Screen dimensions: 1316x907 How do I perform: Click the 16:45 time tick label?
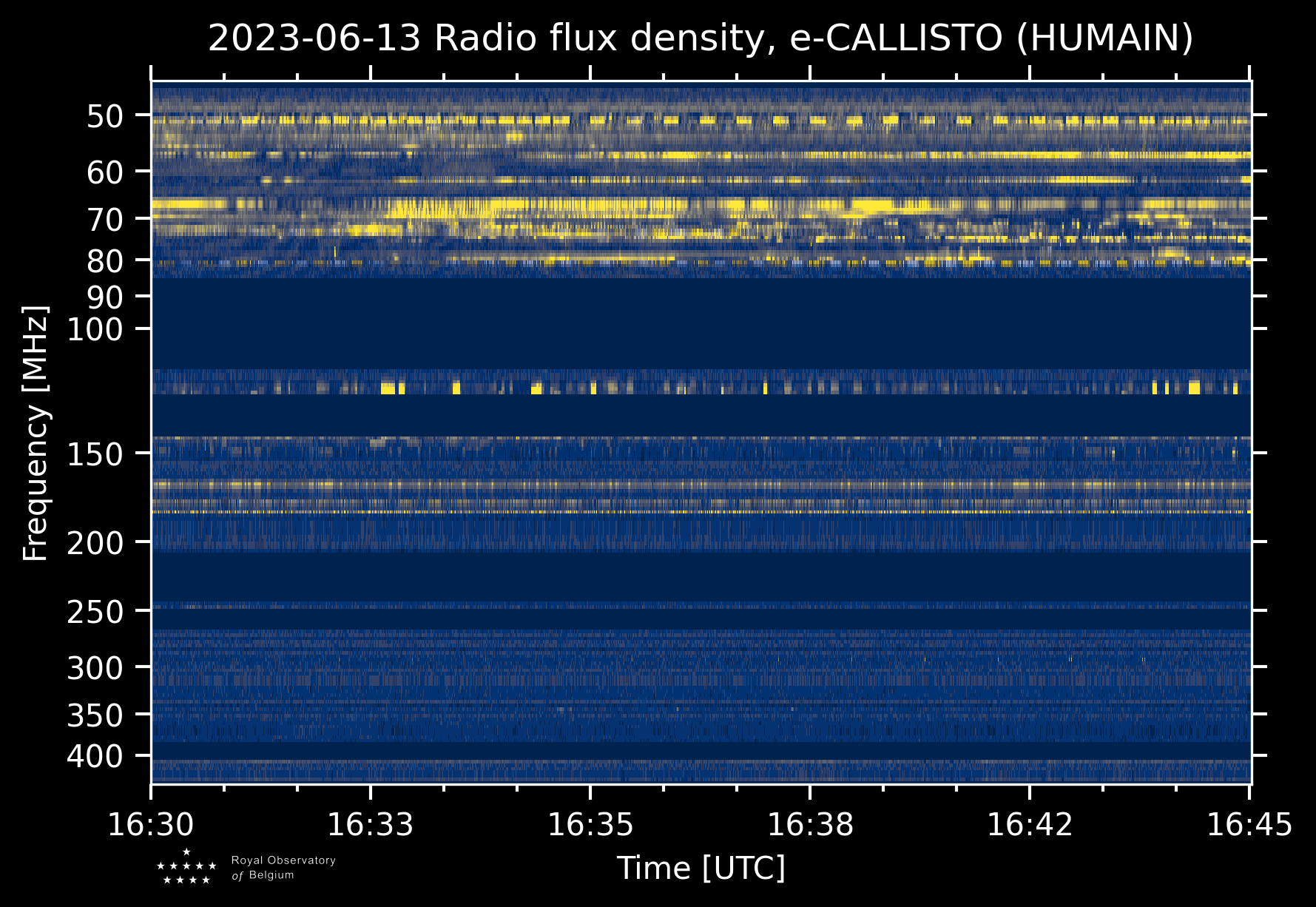pyautogui.click(x=1249, y=825)
